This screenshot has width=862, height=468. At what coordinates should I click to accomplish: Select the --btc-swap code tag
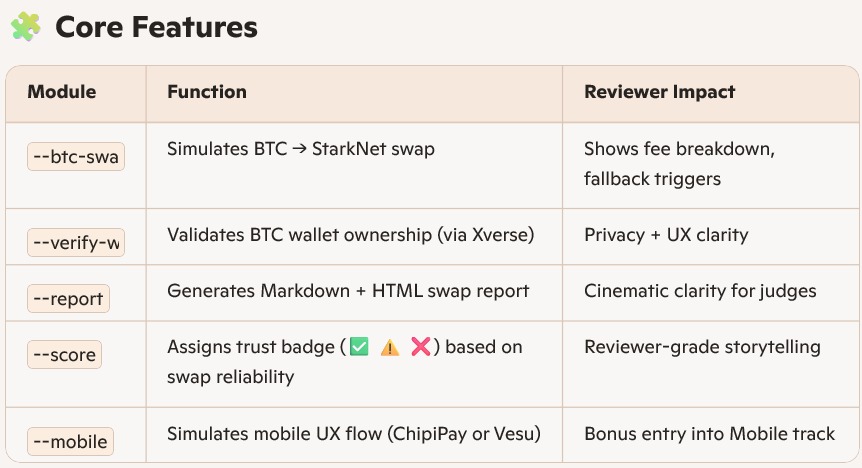(75, 157)
